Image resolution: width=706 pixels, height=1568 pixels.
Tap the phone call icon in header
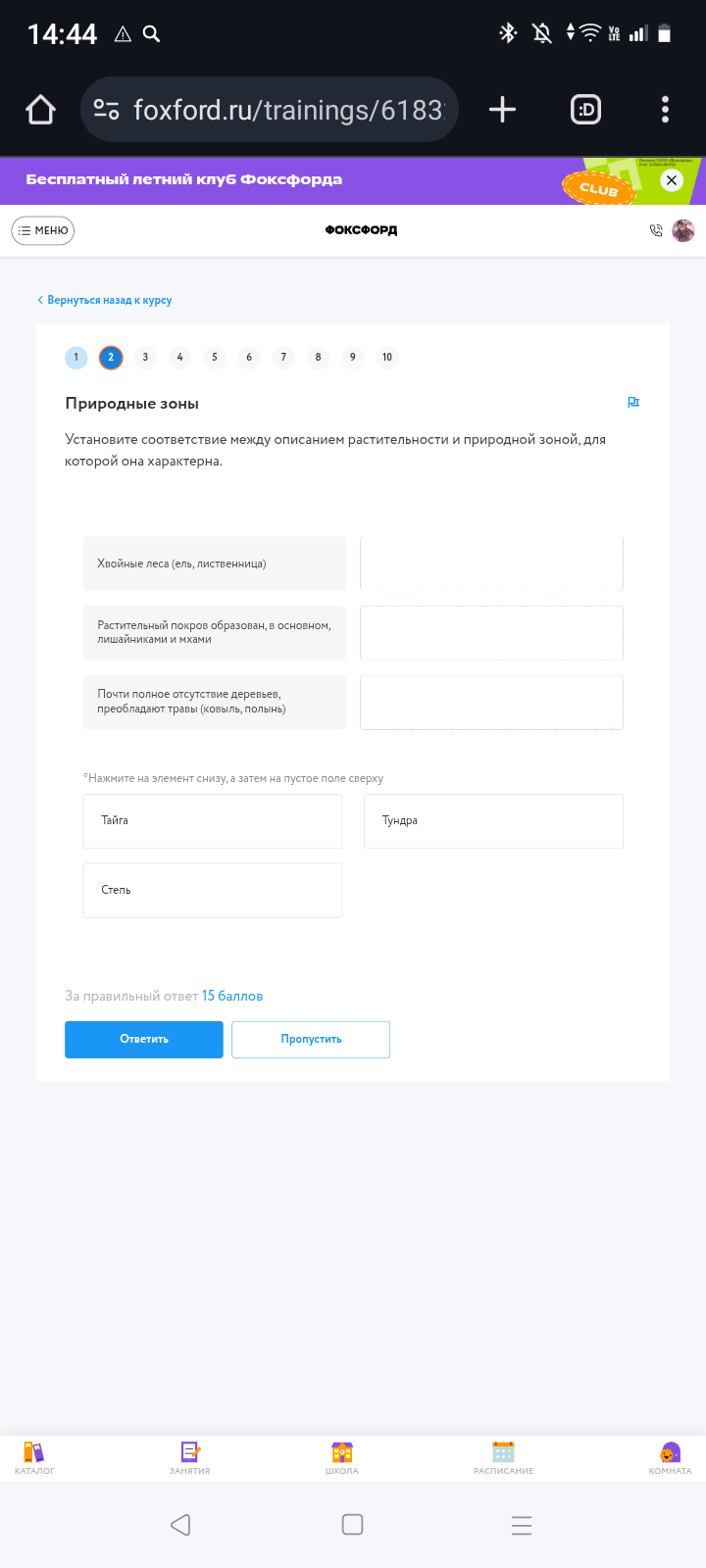pyautogui.click(x=656, y=230)
